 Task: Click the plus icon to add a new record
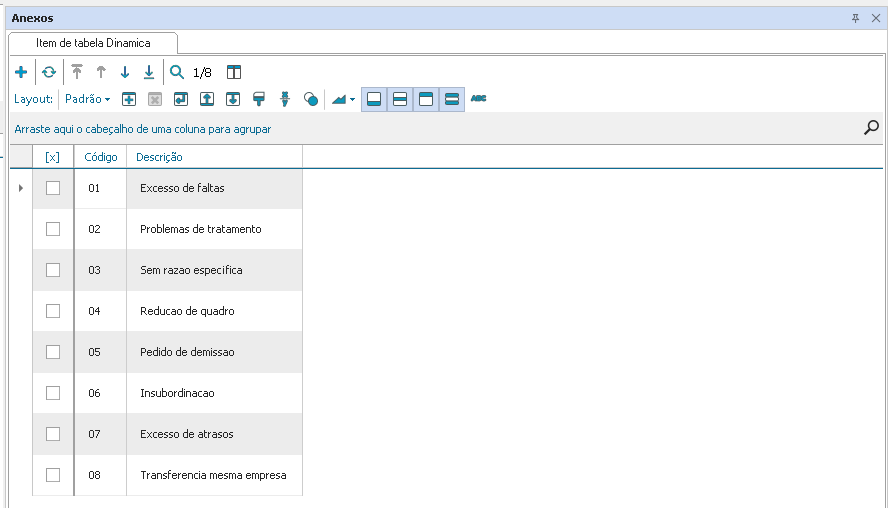click(21, 72)
